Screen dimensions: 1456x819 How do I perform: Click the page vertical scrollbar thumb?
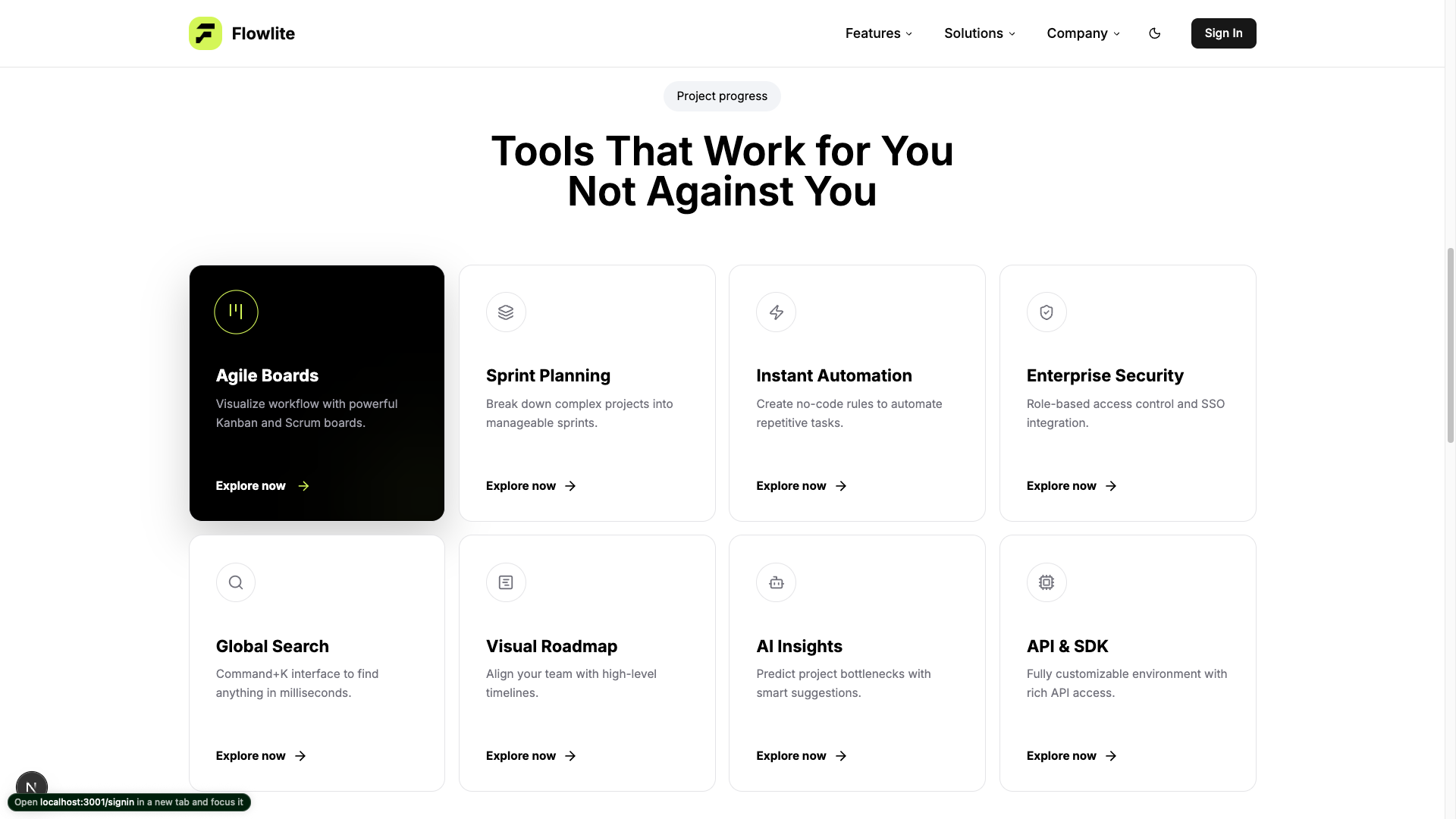(x=1450, y=345)
